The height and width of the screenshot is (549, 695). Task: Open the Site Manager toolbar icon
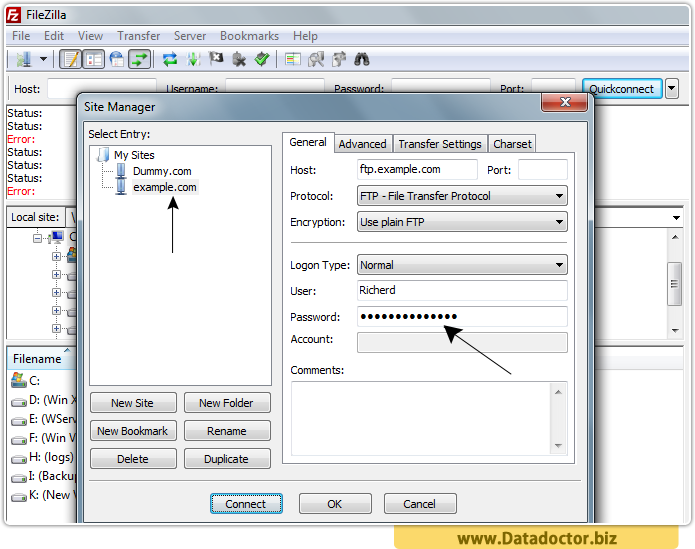click(24, 59)
